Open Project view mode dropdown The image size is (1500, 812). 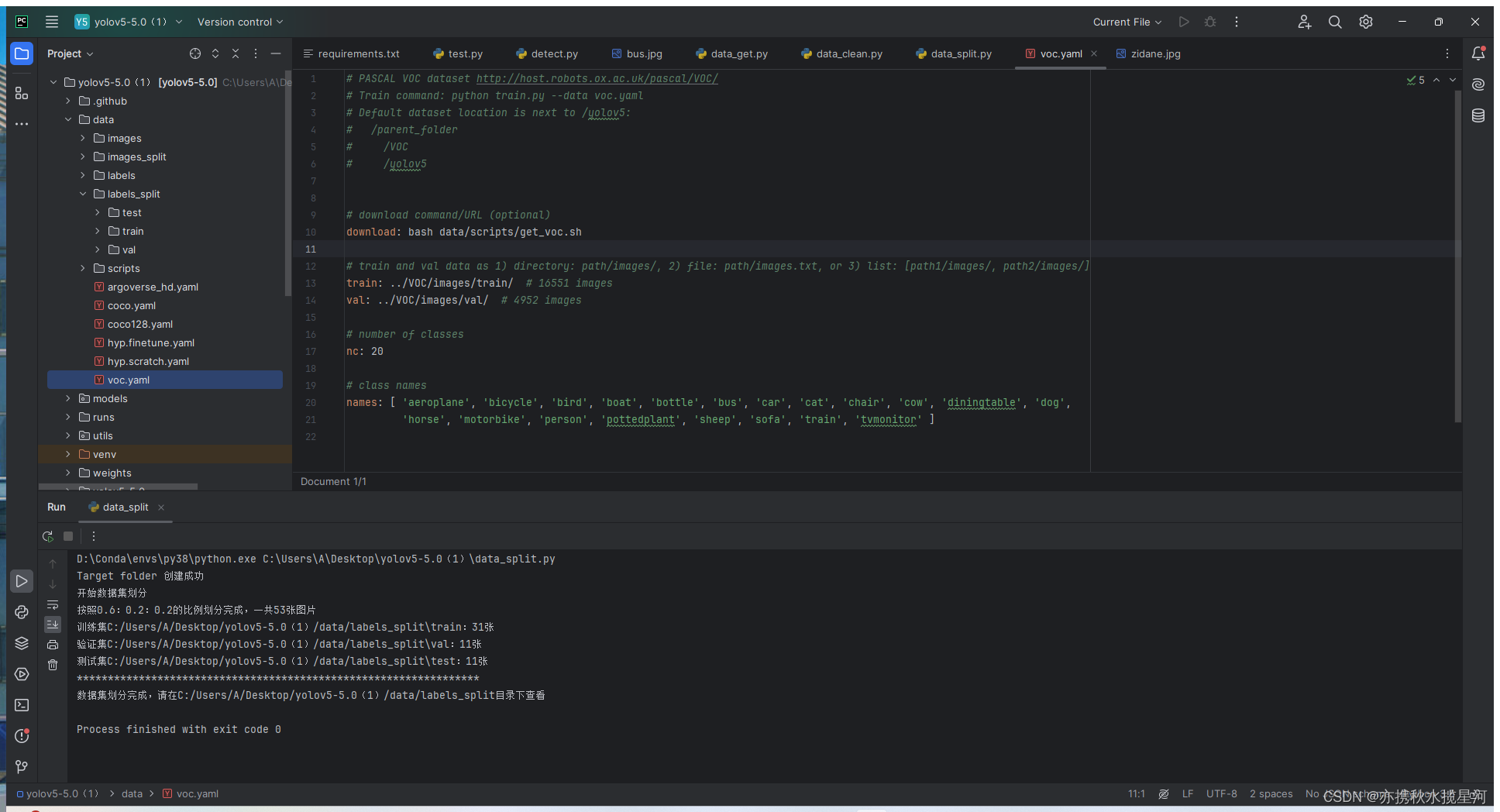(x=70, y=53)
